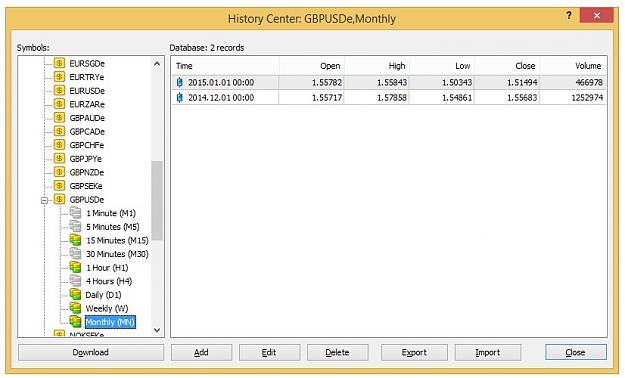Screen dimensions: 625x378
Task: Click the symbols list scroll down arrow
Action: coord(157,330)
